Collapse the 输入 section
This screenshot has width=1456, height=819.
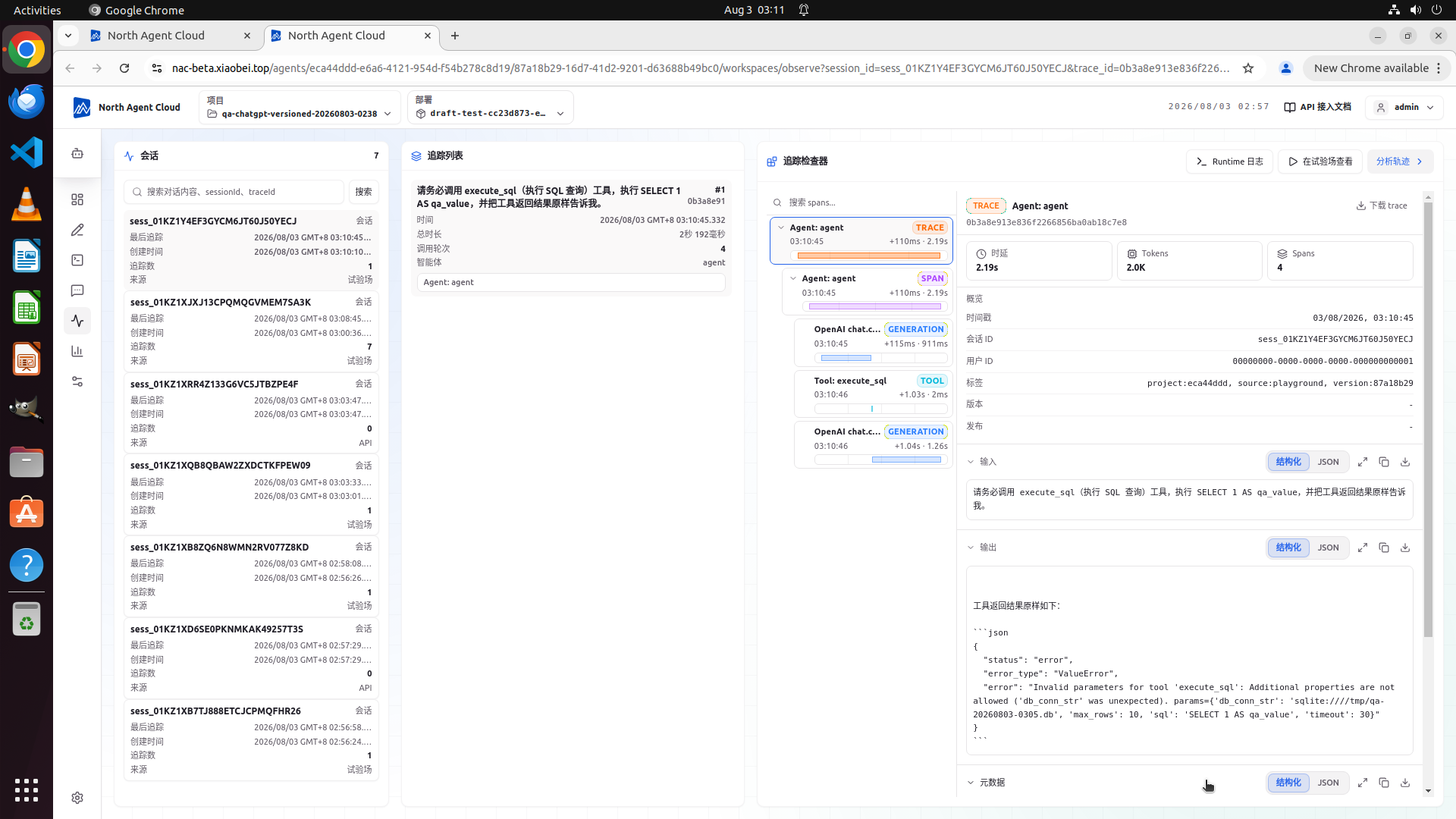point(971,462)
